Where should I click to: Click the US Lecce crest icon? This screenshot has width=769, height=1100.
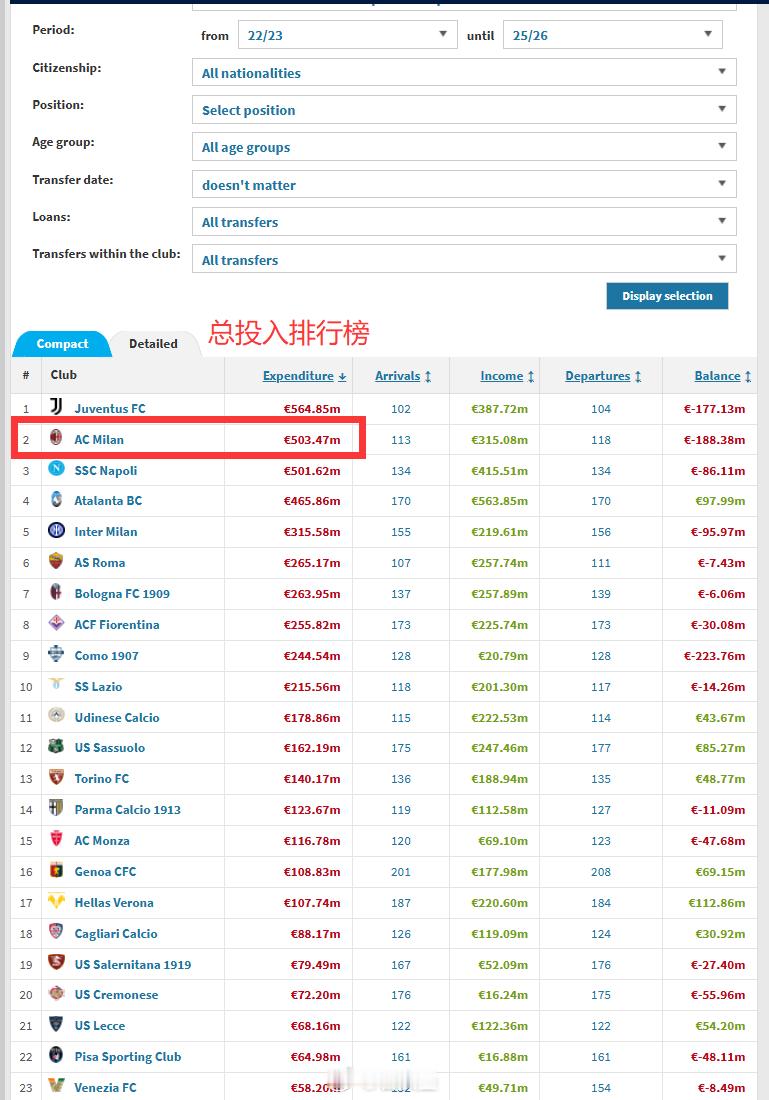click(x=56, y=1024)
